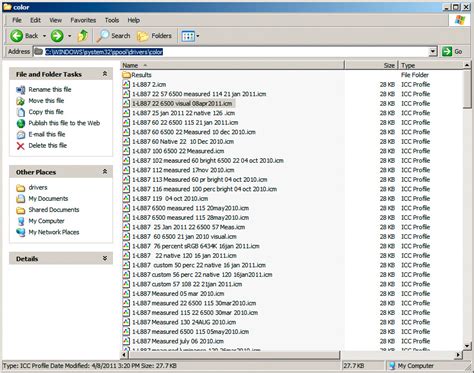This screenshot has width=474, height=373.
Task: Click the Results folder icon
Action: click(126, 75)
